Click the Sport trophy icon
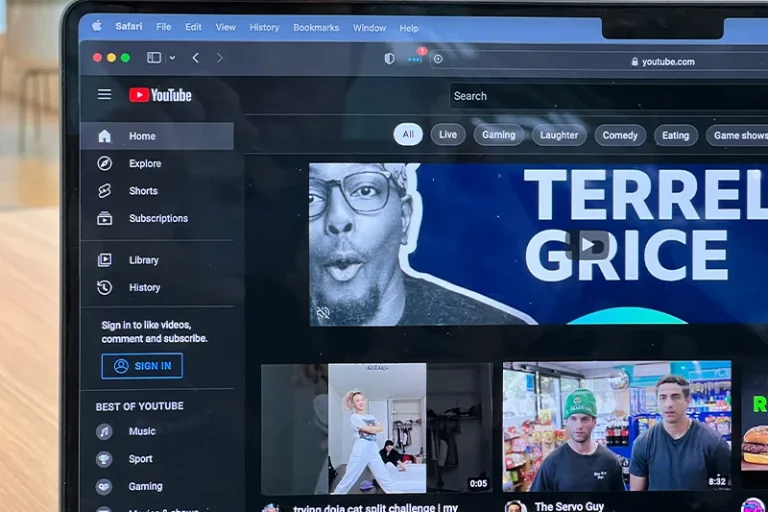 (104, 459)
